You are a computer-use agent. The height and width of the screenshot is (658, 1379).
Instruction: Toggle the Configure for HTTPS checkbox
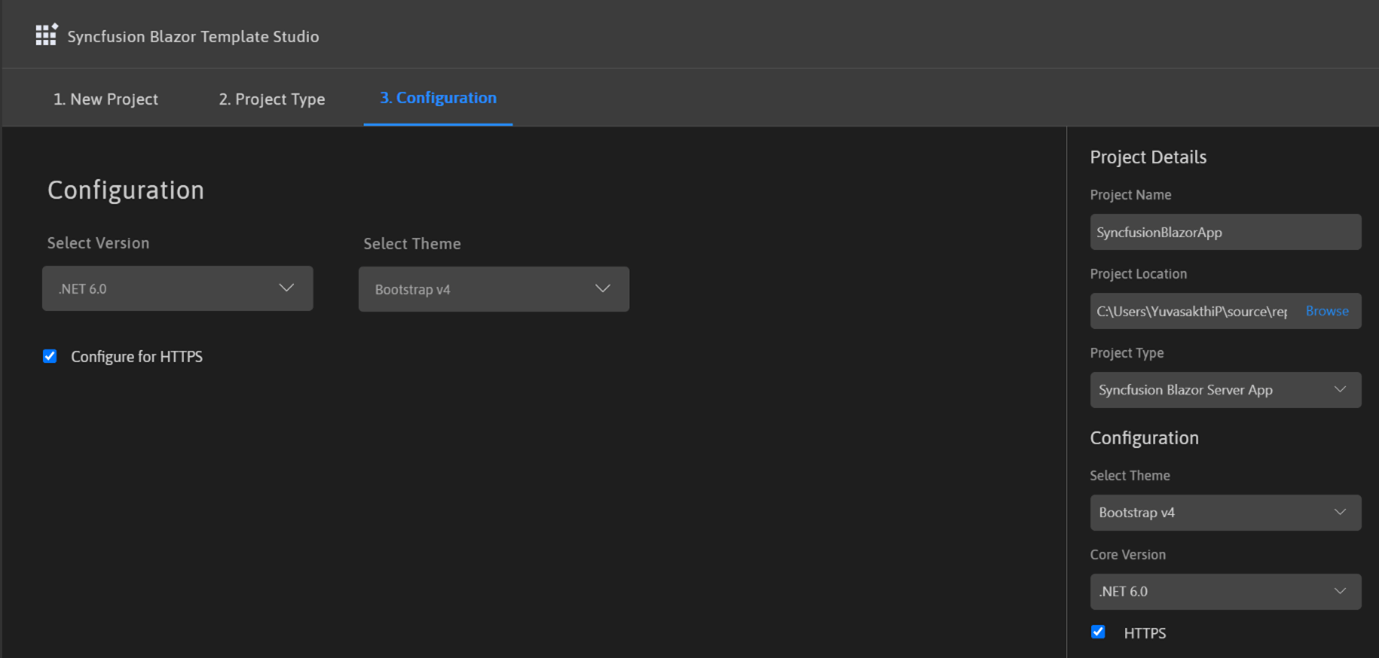(x=50, y=356)
